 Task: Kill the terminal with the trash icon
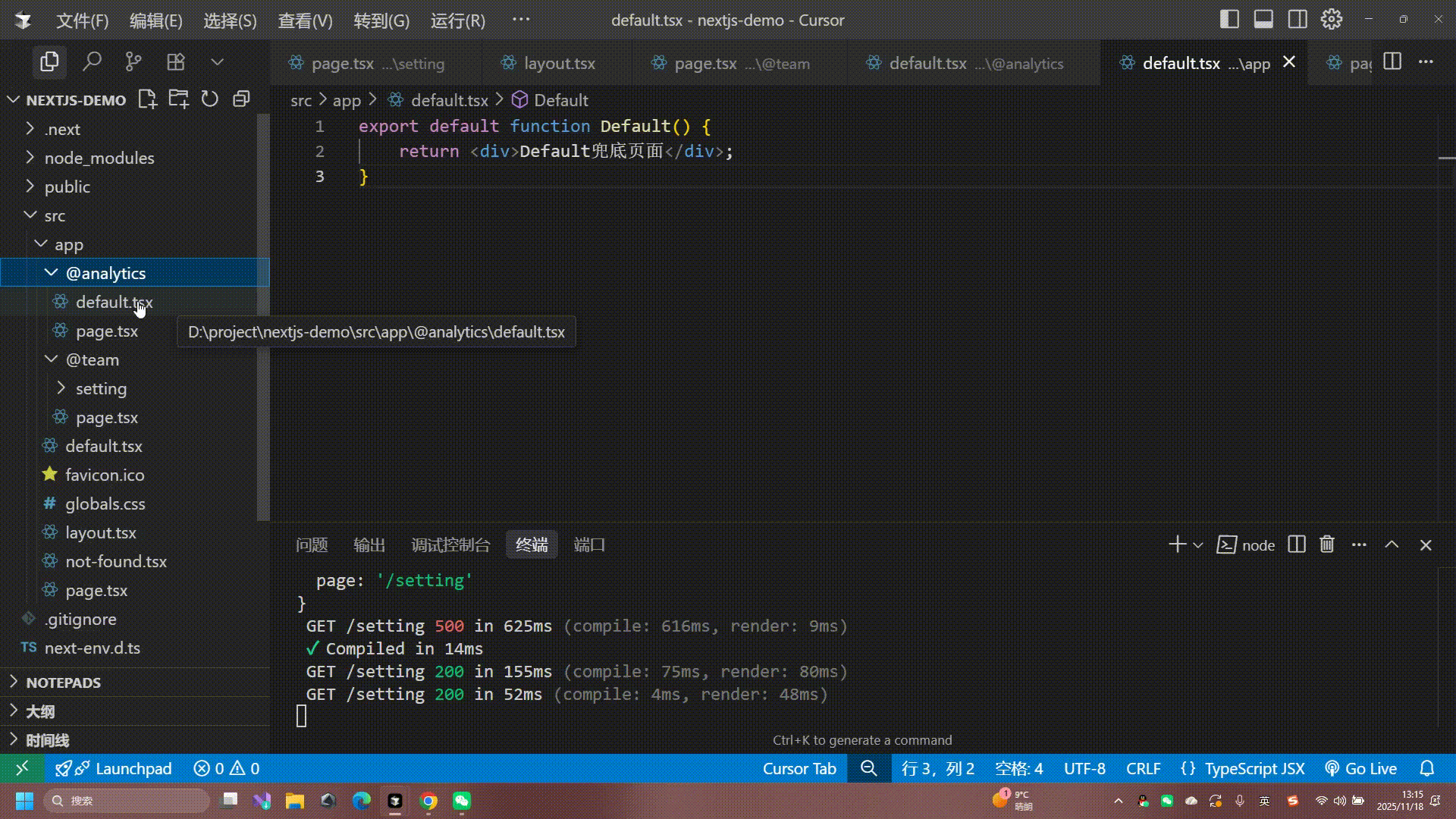1327,544
